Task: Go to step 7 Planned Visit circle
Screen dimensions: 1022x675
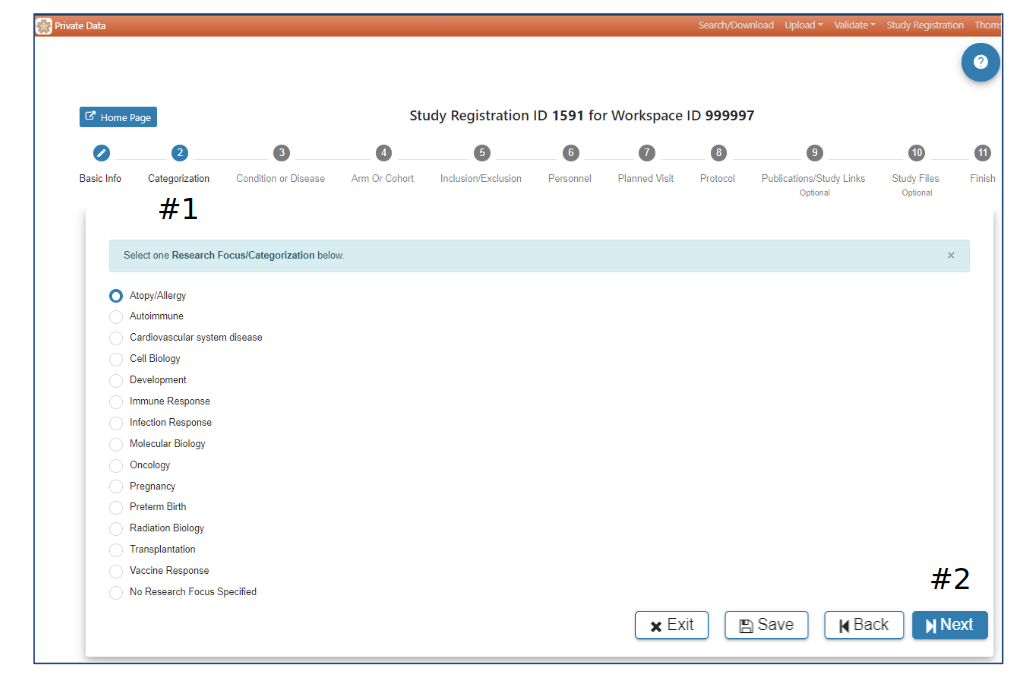Action: pyautogui.click(x=647, y=153)
